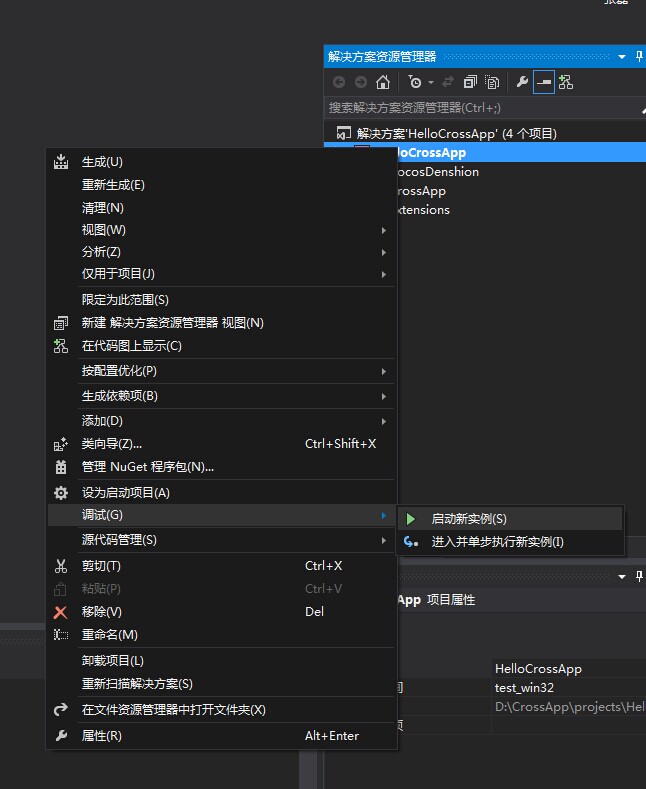Click 在文件资源管理器中打开文件夹(X)
This screenshot has width=646, height=789.
(173, 710)
